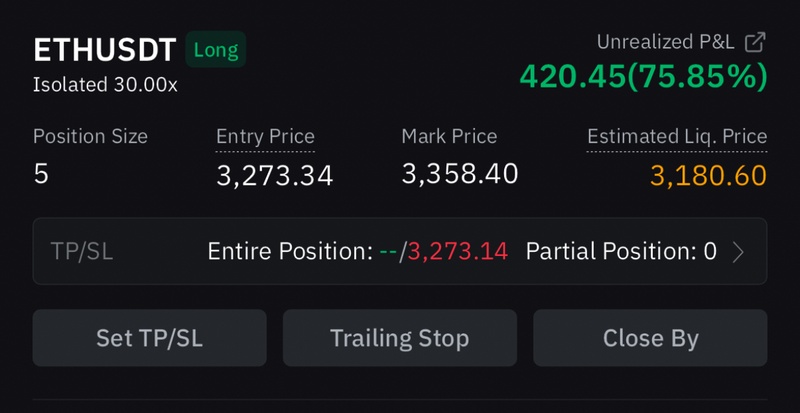Tap the Unrealized P&L label
Image resolution: width=800 pixels, height=413 pixels.
pos(665,42)
